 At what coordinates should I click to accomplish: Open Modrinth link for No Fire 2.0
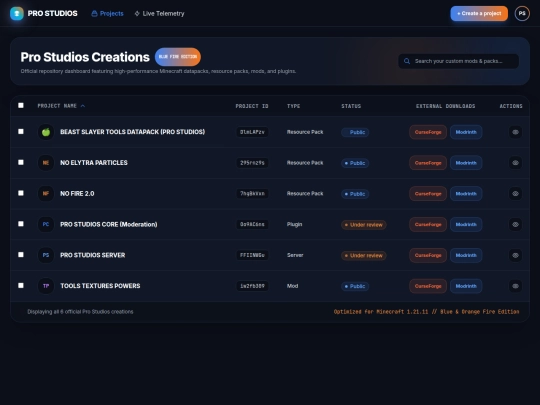(466, 194)
